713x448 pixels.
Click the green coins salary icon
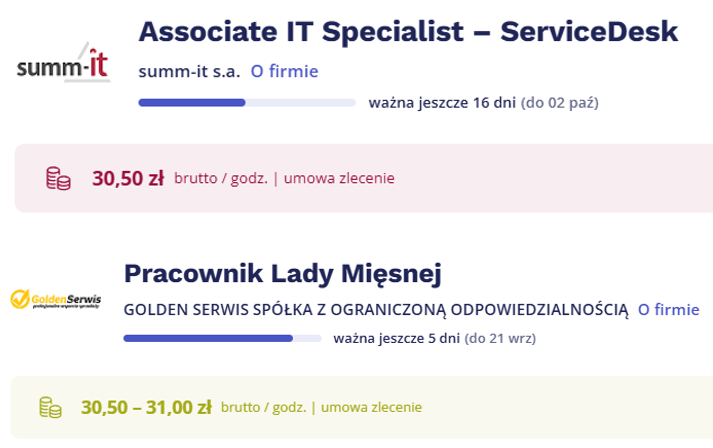(50, 407)
